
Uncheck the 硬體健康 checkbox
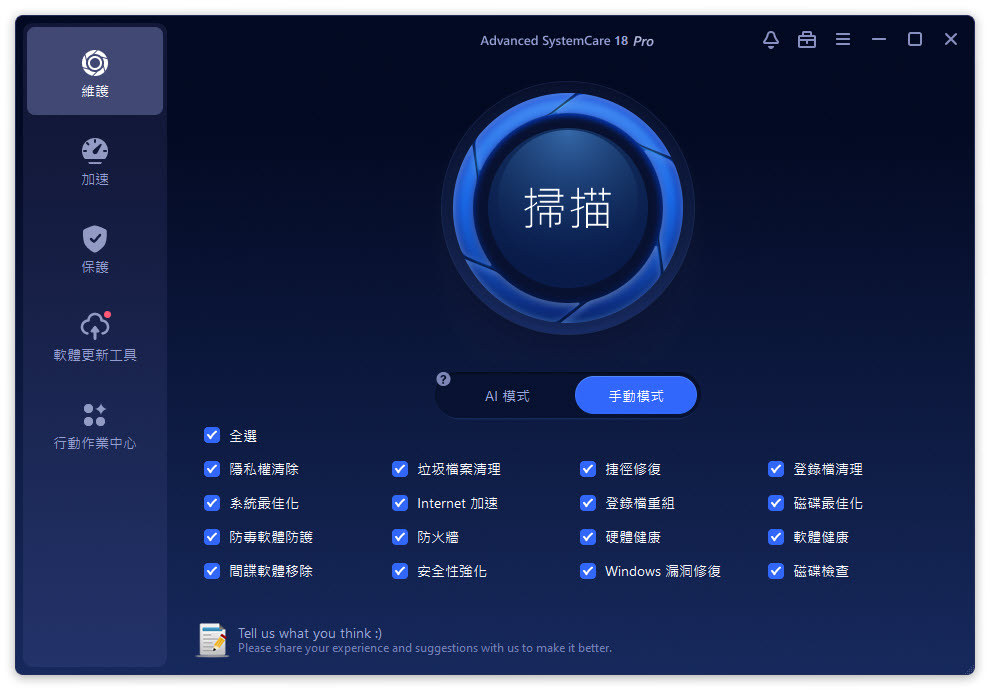(588, 537)
